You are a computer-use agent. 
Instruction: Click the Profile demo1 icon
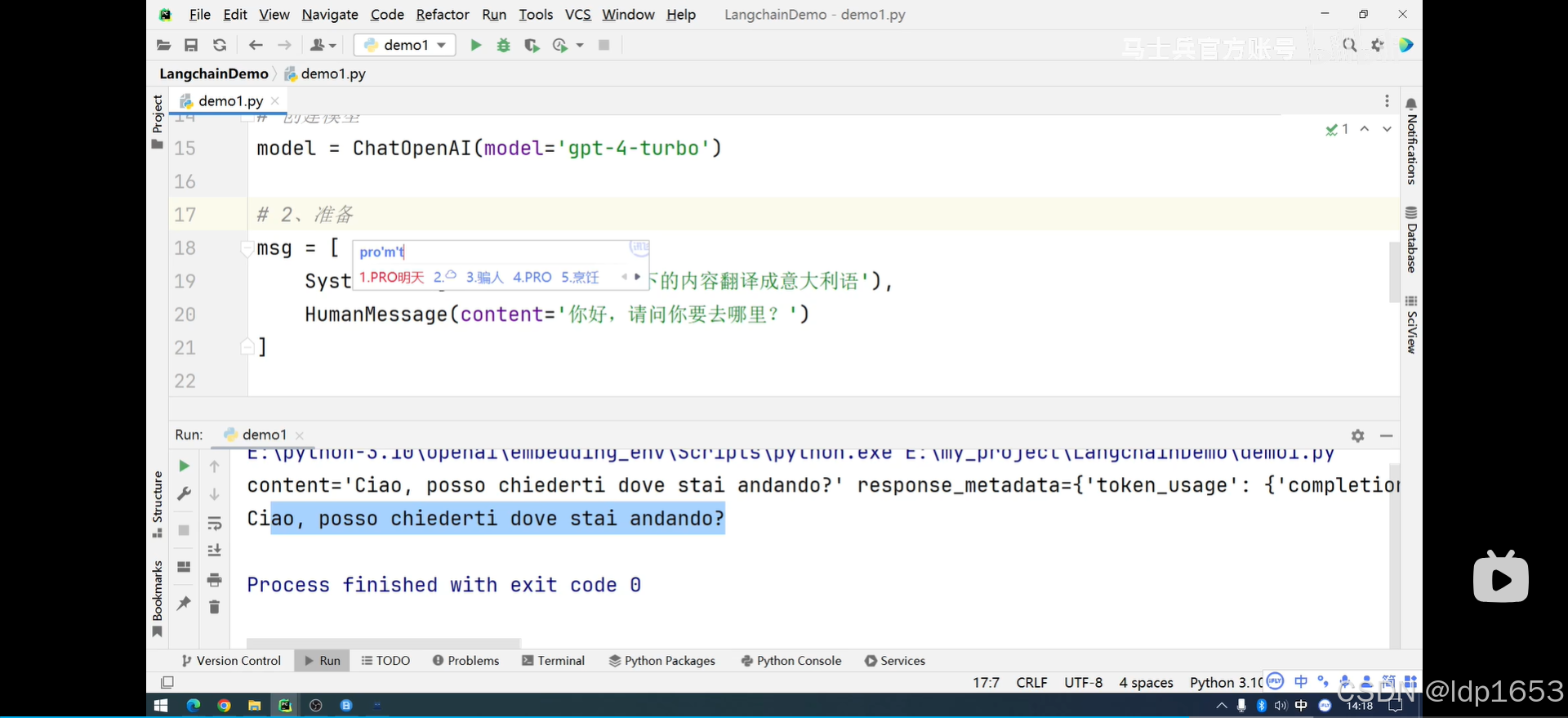560,45
